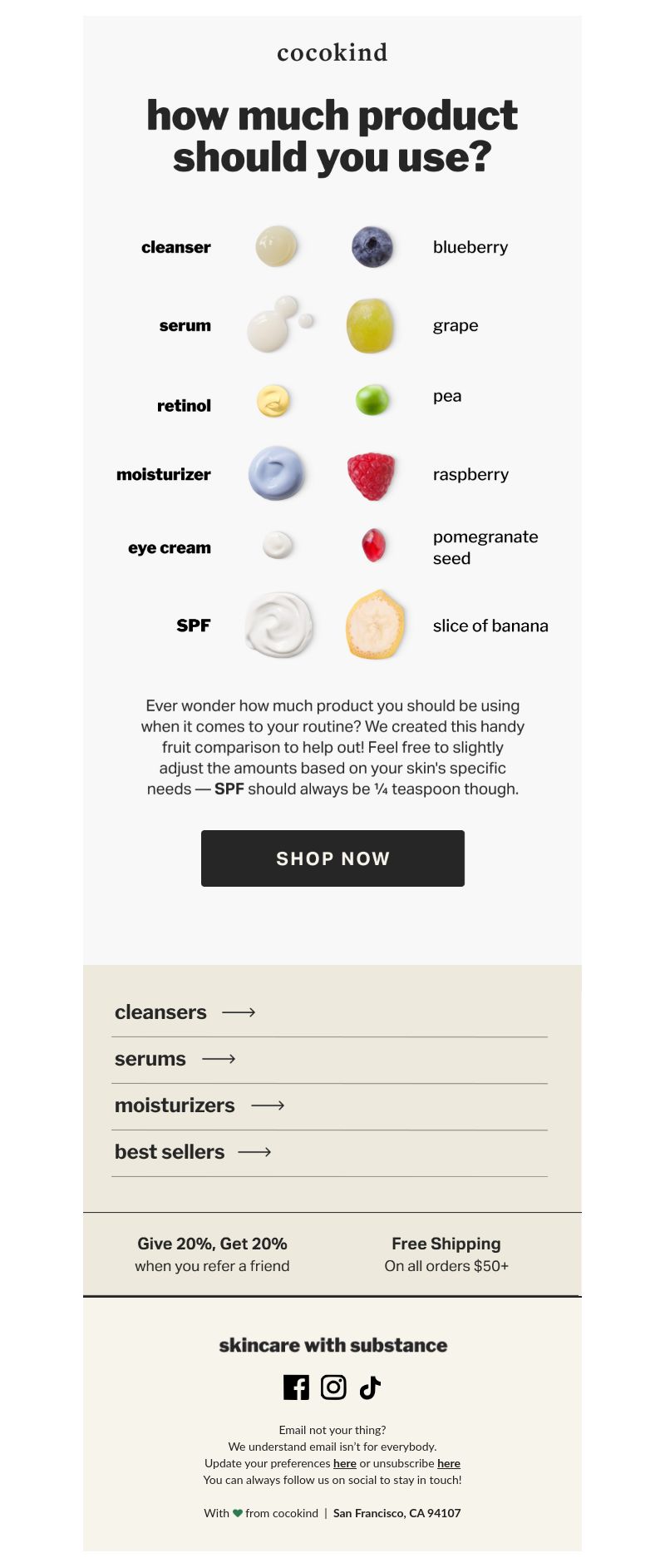
Task: Open the TikTok social icon
Action: pos(370,1387)
